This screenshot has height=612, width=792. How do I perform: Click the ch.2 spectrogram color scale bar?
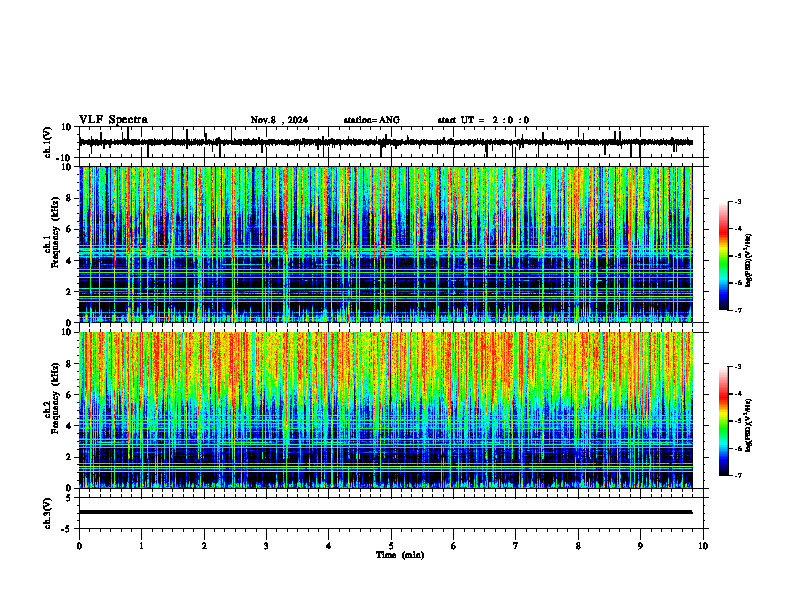[x=724, y=421]
